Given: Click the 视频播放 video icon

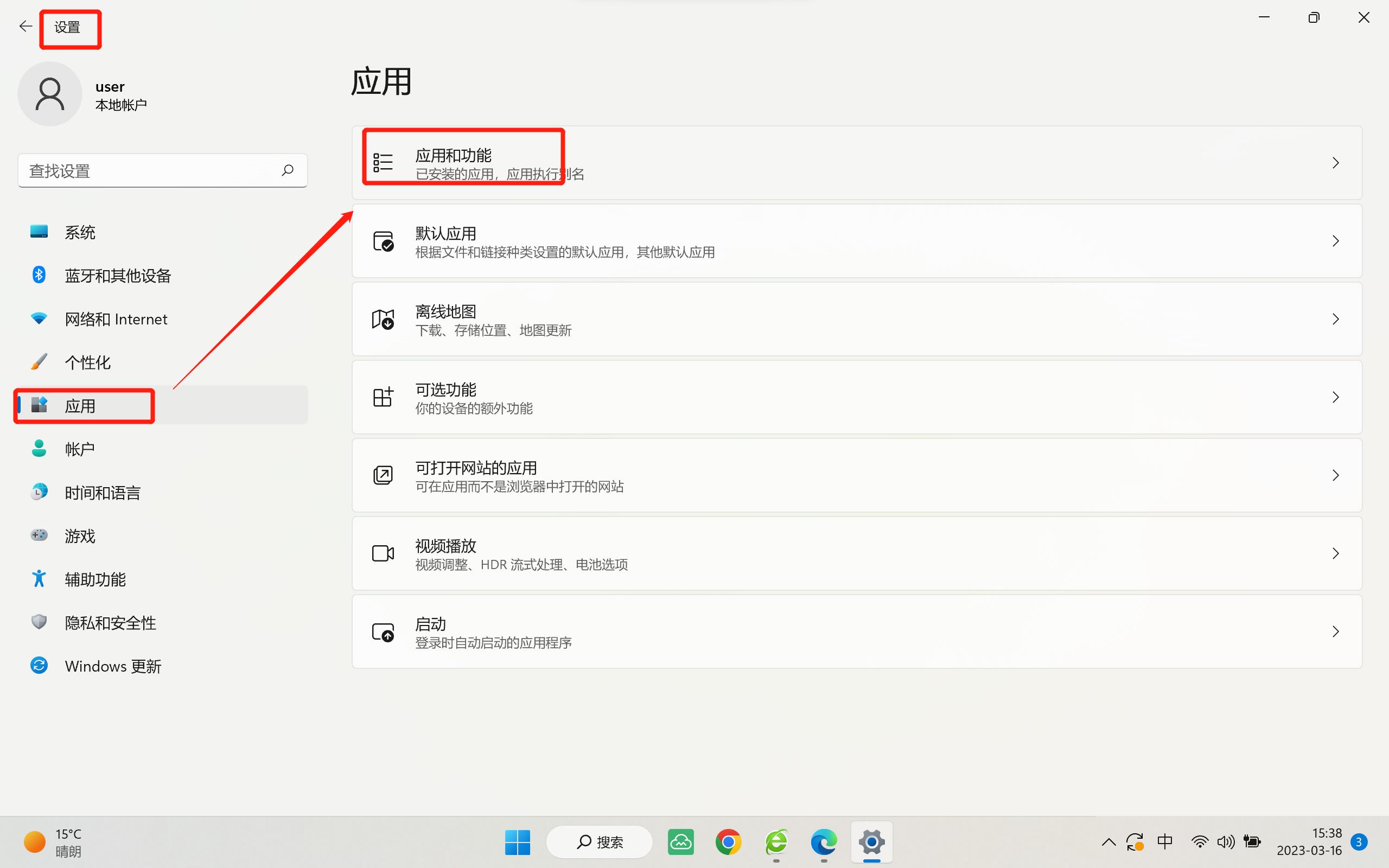Looking at the screenshot, I should [383, 553].
